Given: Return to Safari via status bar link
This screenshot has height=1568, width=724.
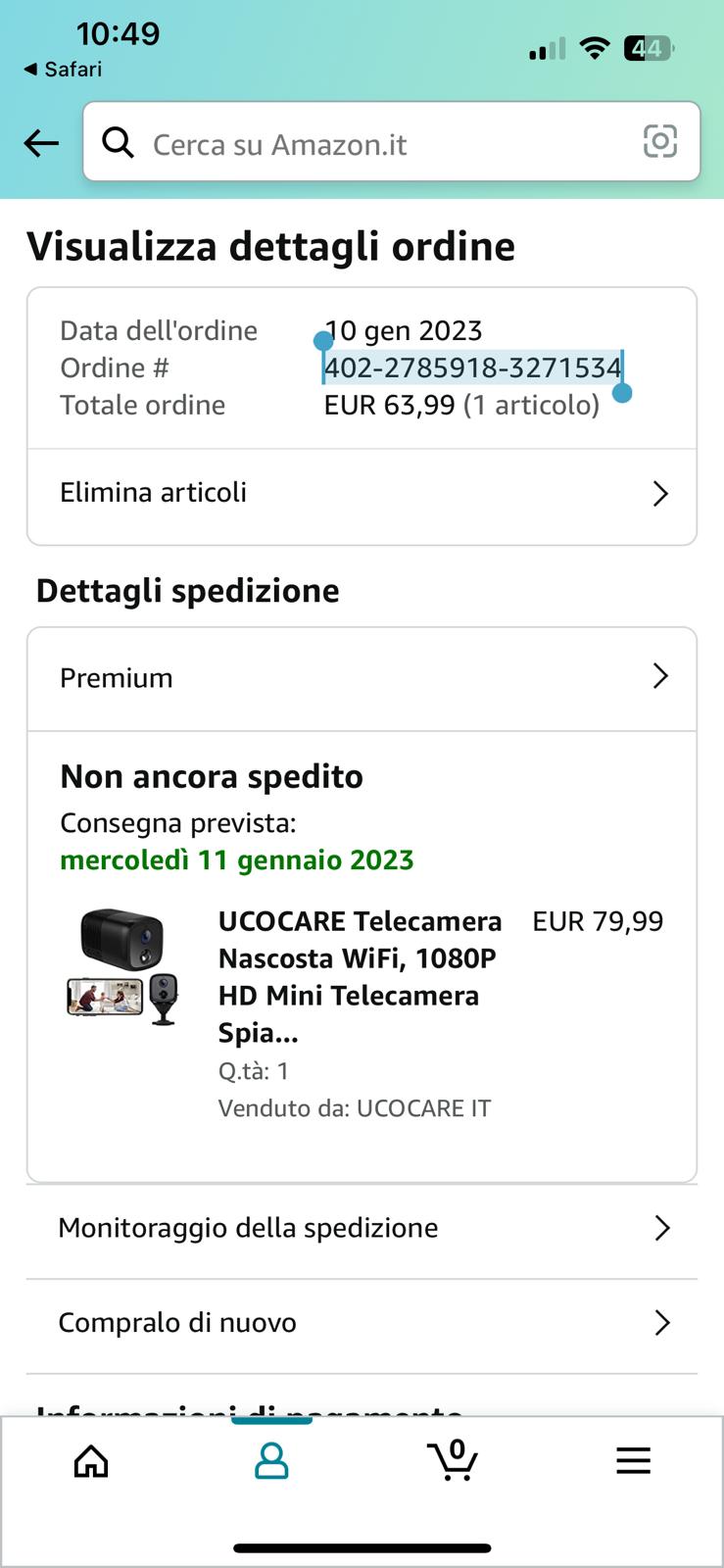Looking at the screenshot, I should point(63,70).
